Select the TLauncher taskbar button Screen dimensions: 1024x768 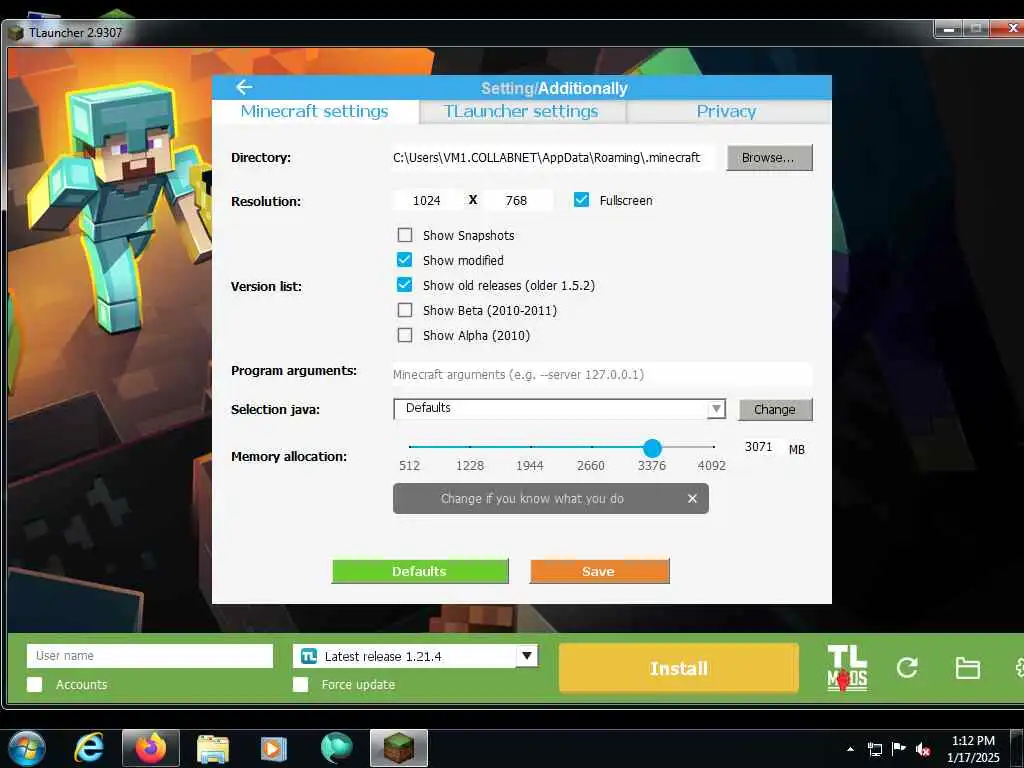[398, 748]
